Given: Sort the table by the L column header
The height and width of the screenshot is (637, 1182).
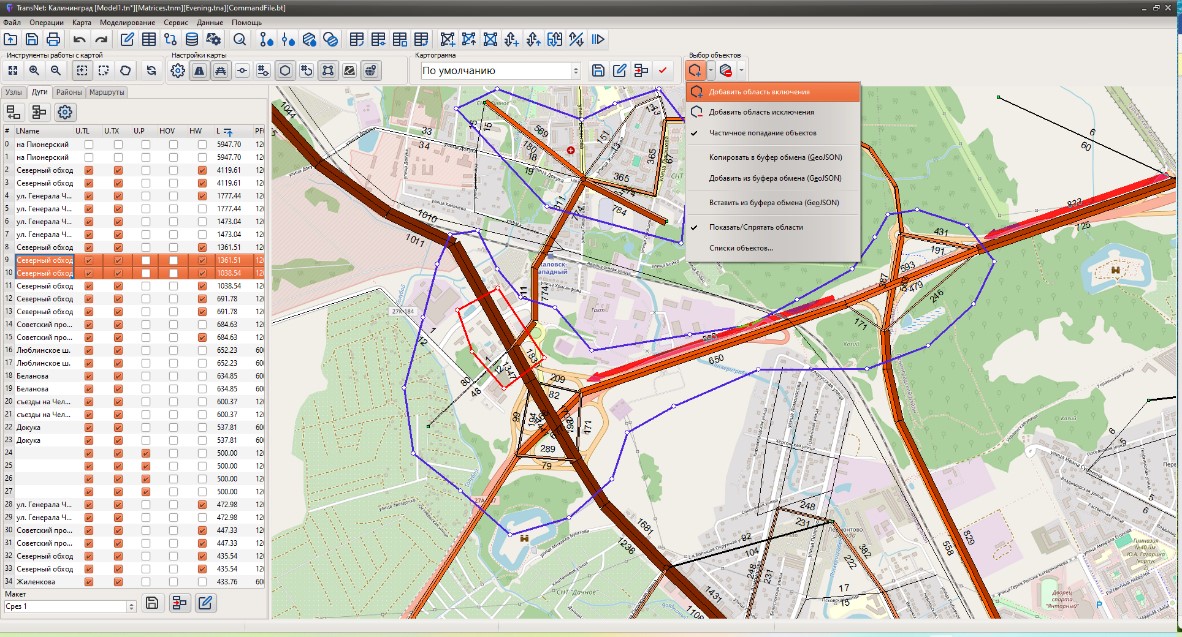Looking at the screenshot, I should point(231,131).
